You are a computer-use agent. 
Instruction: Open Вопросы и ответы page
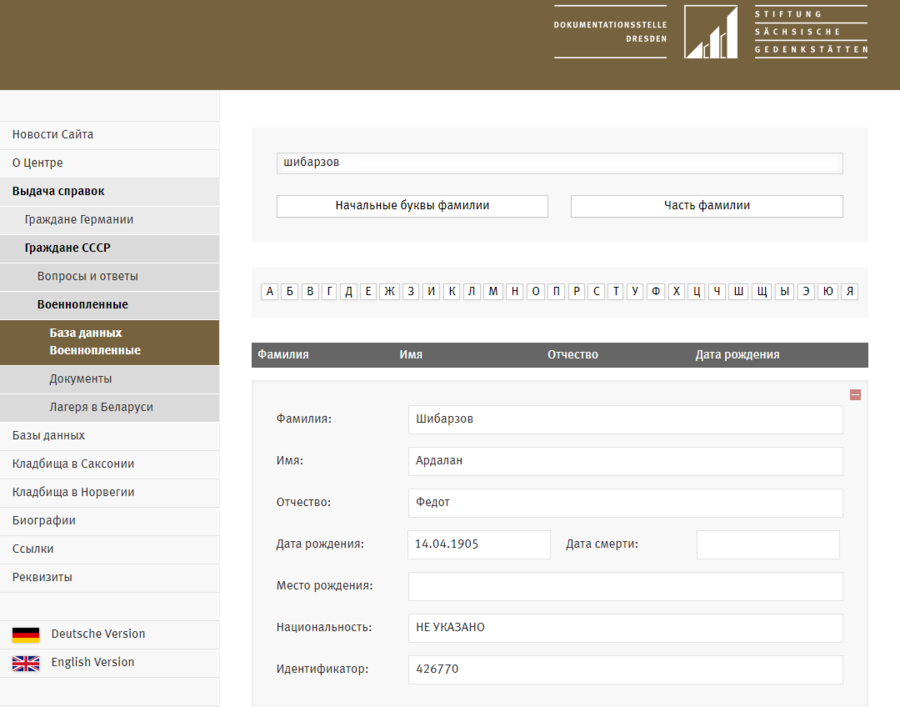[x=110, y=277]
